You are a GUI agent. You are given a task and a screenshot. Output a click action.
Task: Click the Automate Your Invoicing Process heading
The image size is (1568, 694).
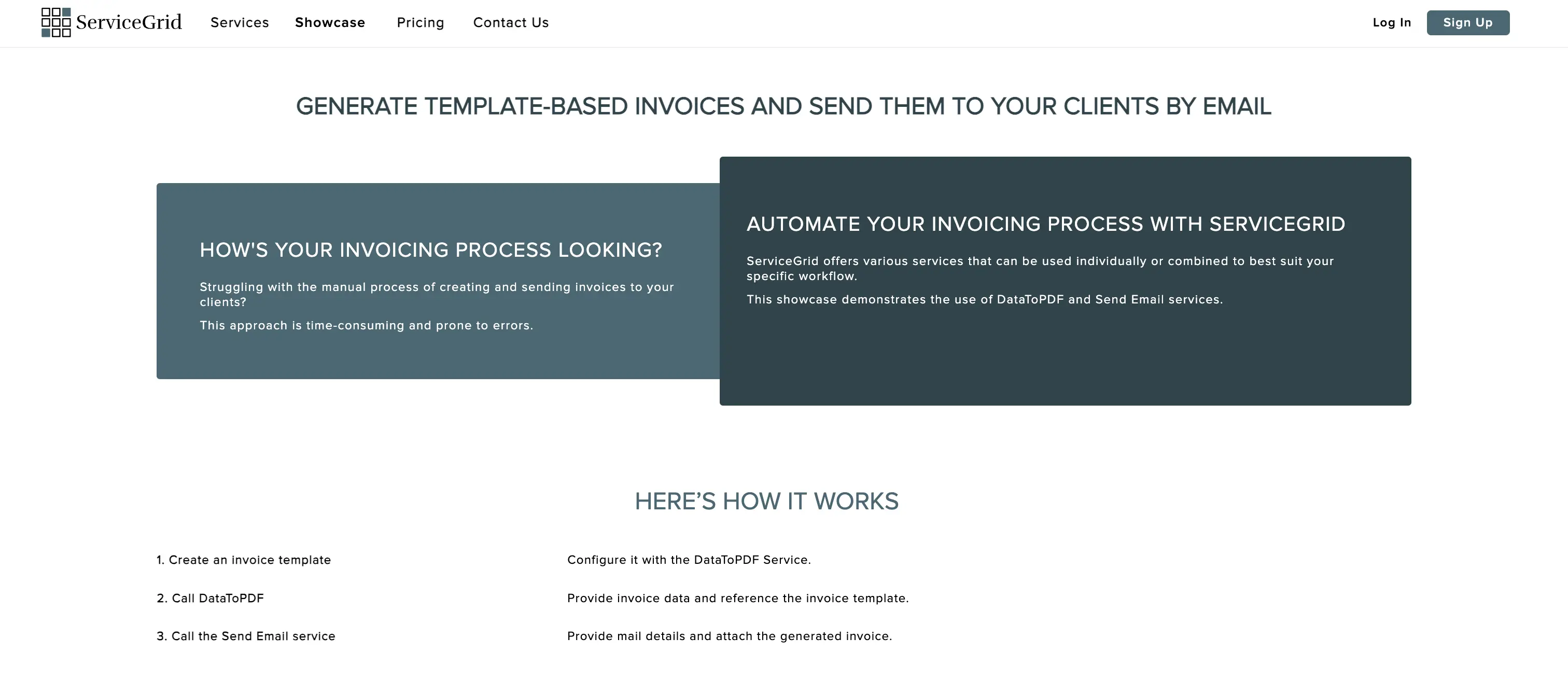[1045, 224]
